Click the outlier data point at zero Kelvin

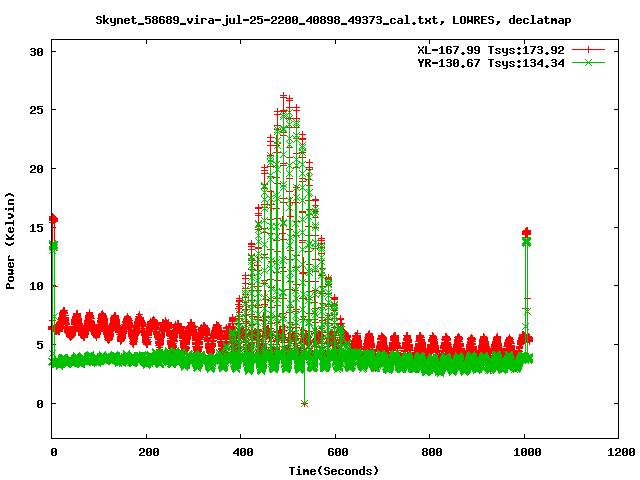click(x=304, y=404)
